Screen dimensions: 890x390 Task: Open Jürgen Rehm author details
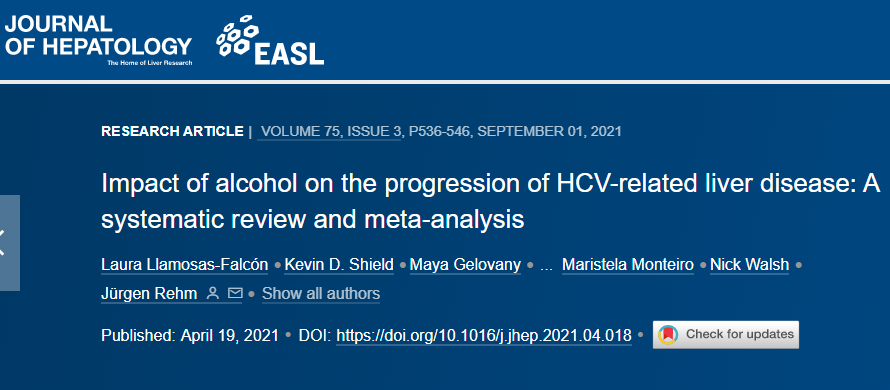pyautogui.click(x=149, y=293)
